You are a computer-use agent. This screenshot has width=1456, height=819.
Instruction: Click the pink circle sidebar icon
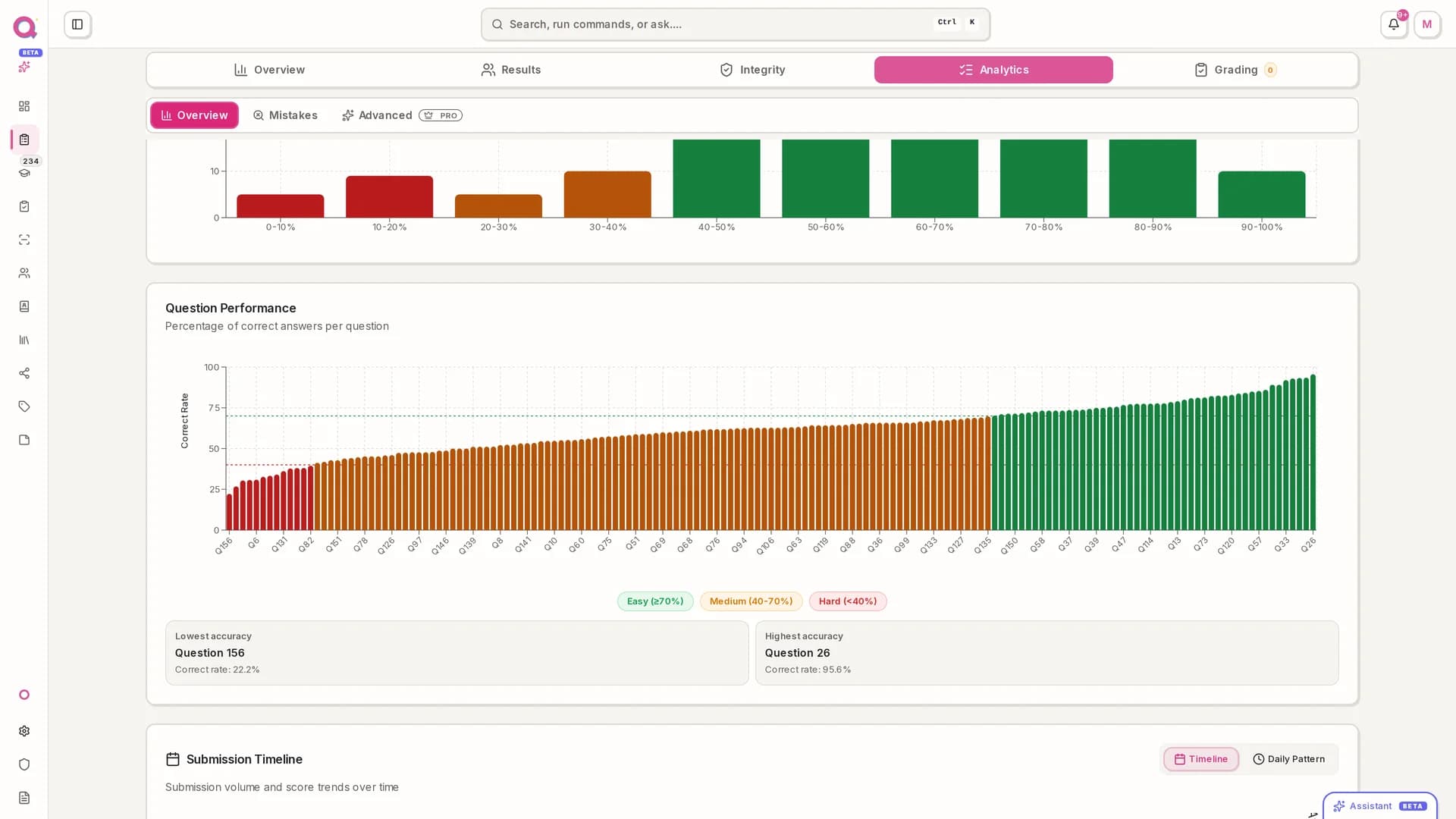[24, 695]
